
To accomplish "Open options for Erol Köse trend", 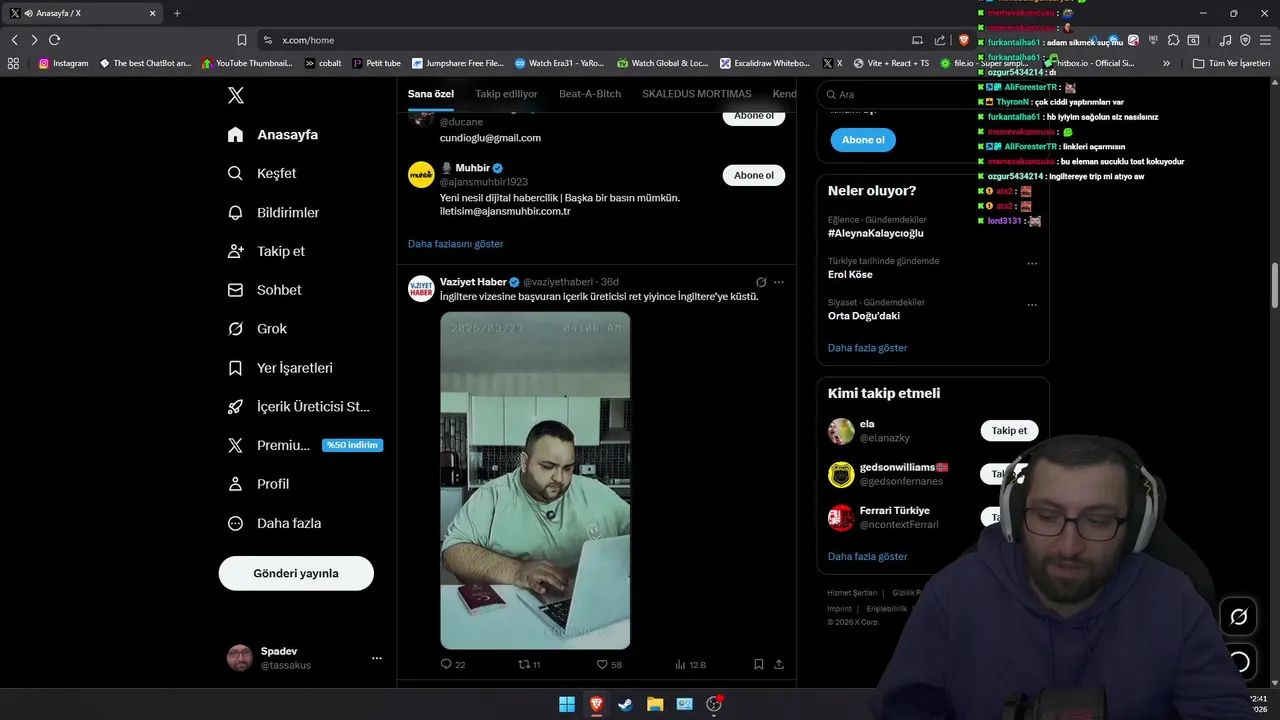I will [1032, 264].
